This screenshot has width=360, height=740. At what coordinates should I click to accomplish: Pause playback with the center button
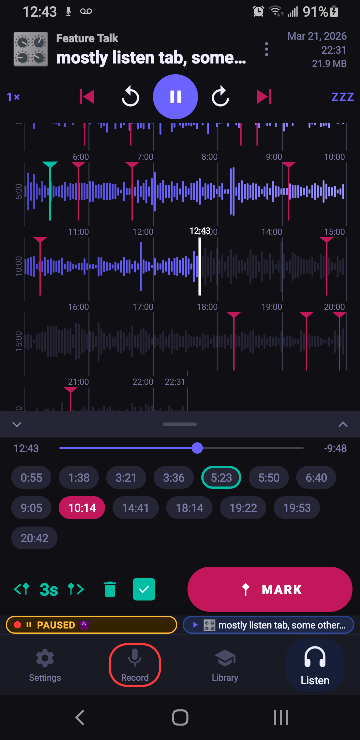coord(175,97)
